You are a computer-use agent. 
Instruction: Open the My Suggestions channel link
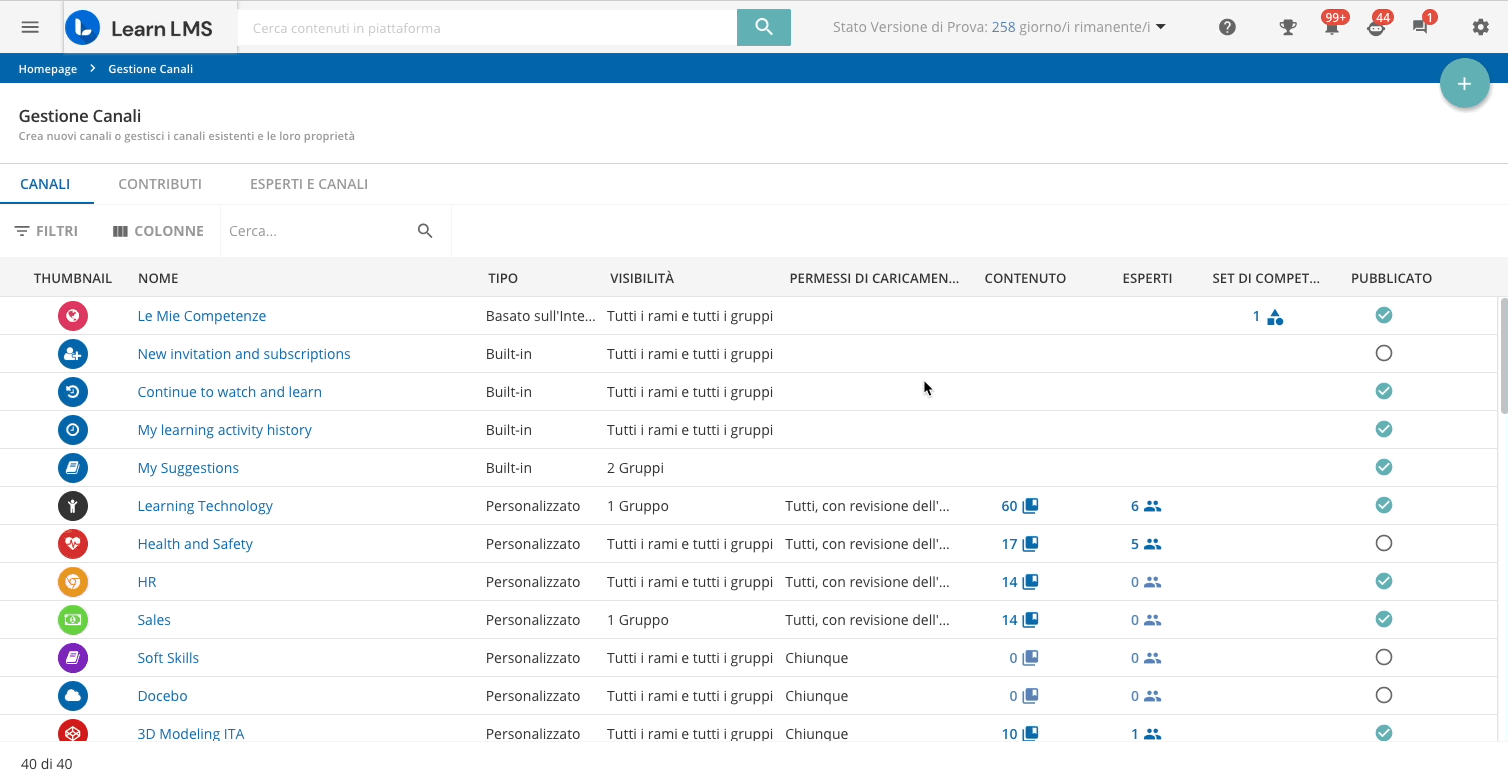tap(188, 468)
